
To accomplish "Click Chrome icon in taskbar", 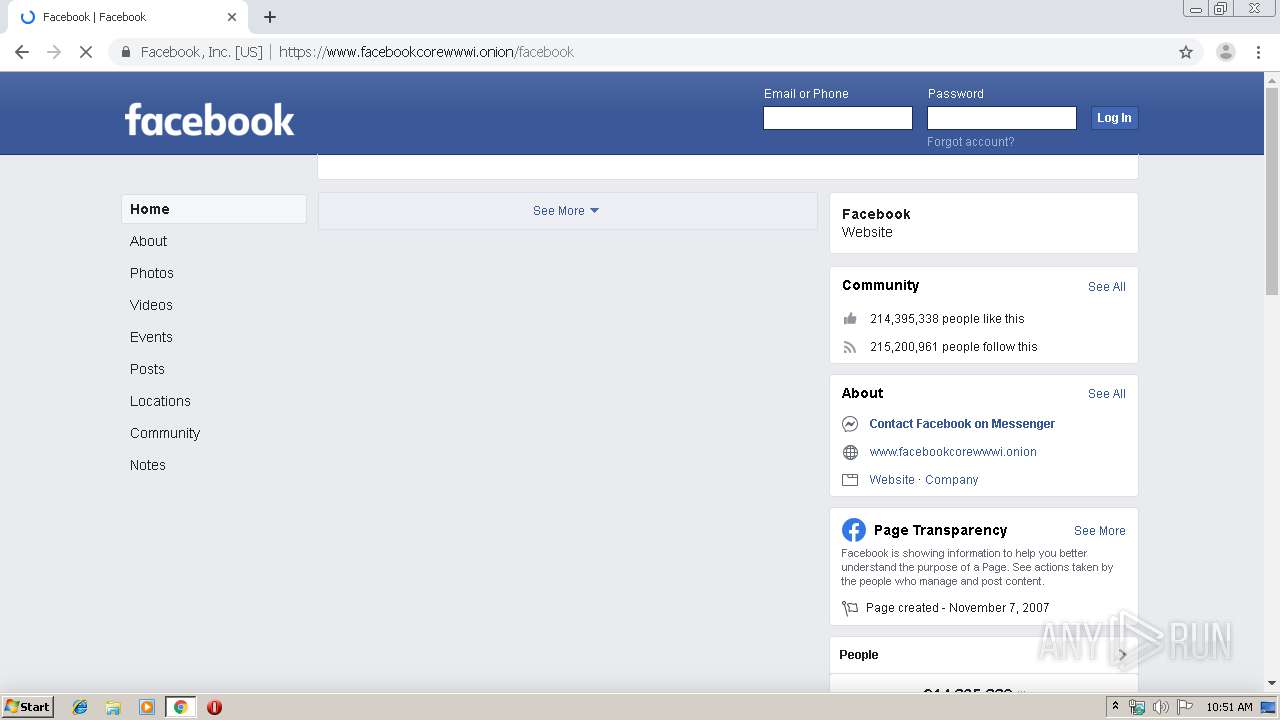I will 180,707.
